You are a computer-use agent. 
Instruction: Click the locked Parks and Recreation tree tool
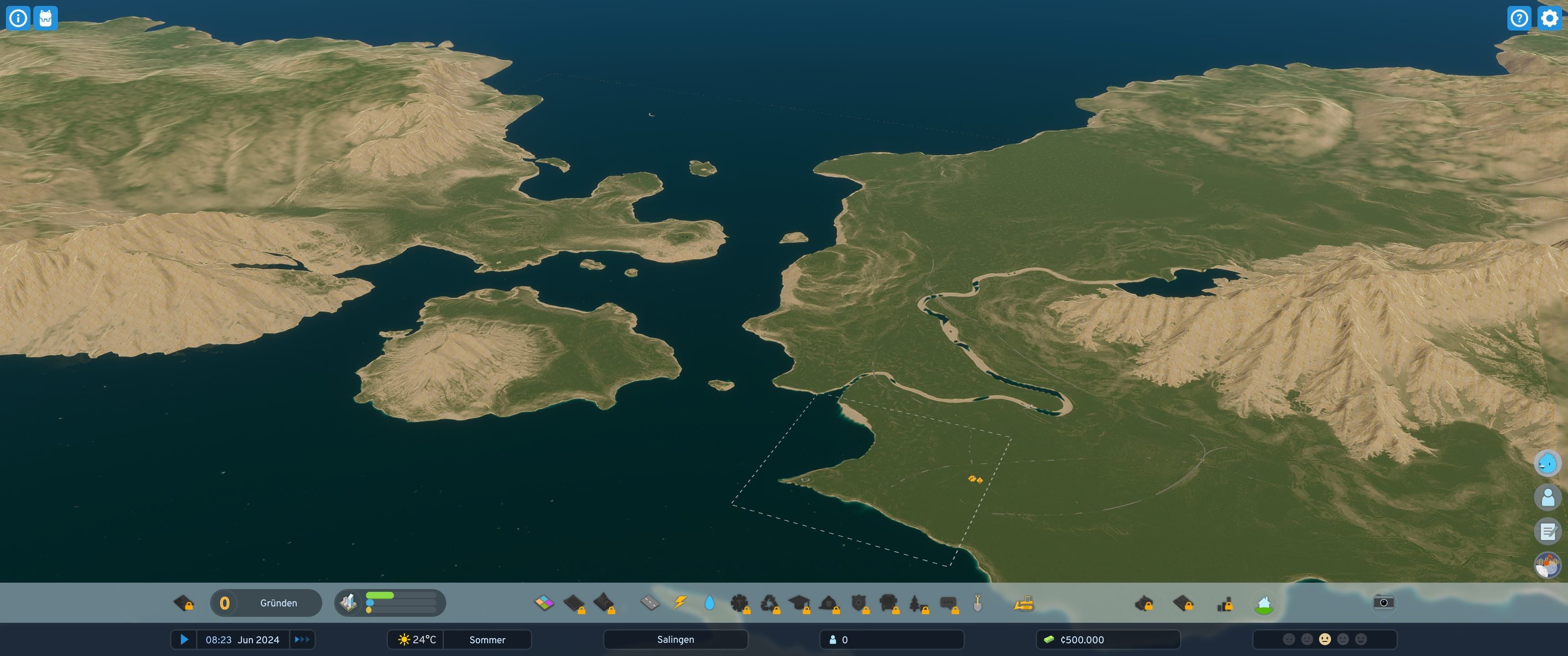tap(918, 603)
